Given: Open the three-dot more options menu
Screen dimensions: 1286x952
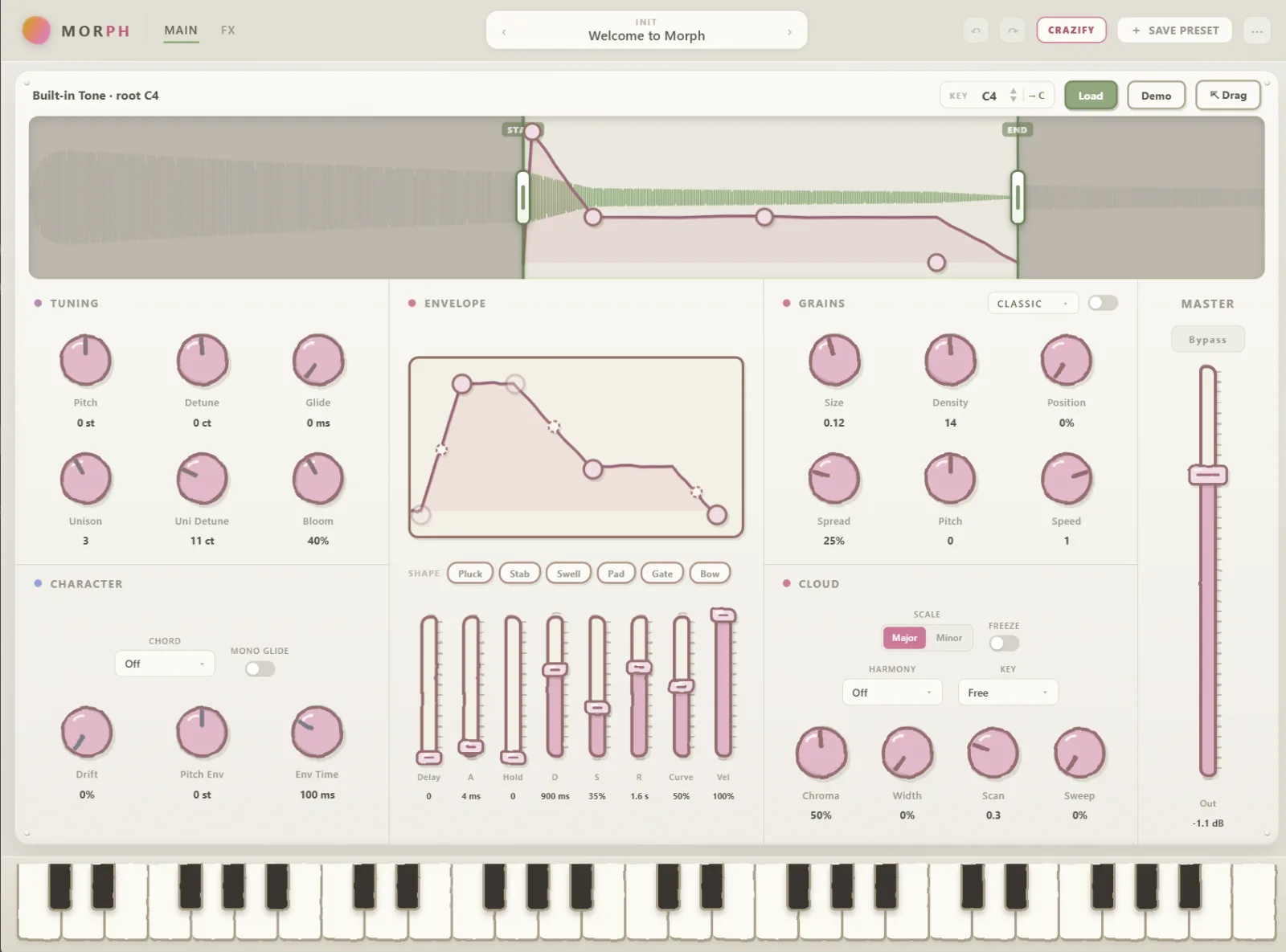Looking at the screenshot, I should [x=1257, y=31].
